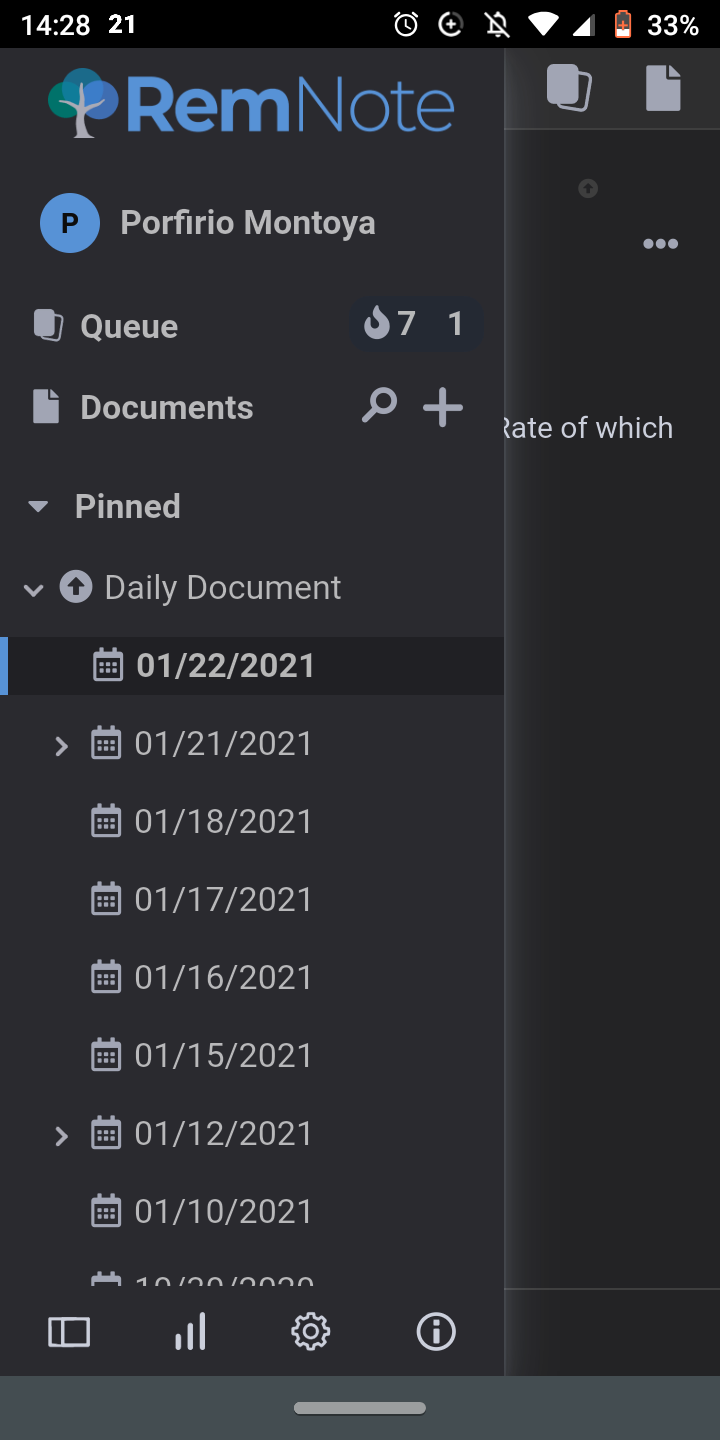Collapse the Pinned section

tap(38, 506)
